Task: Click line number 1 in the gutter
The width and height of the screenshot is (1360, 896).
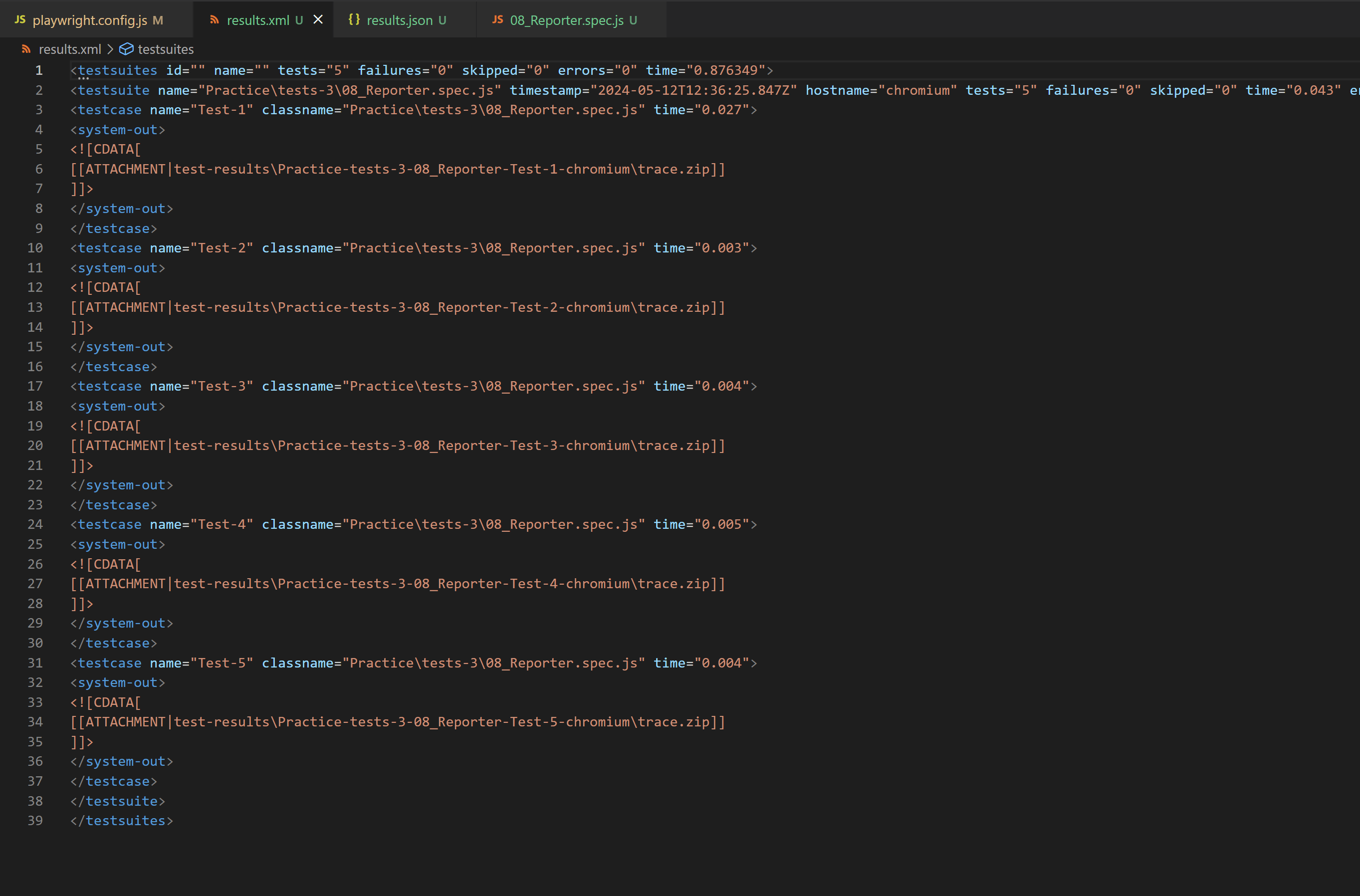Action: (x=39, y=70)
